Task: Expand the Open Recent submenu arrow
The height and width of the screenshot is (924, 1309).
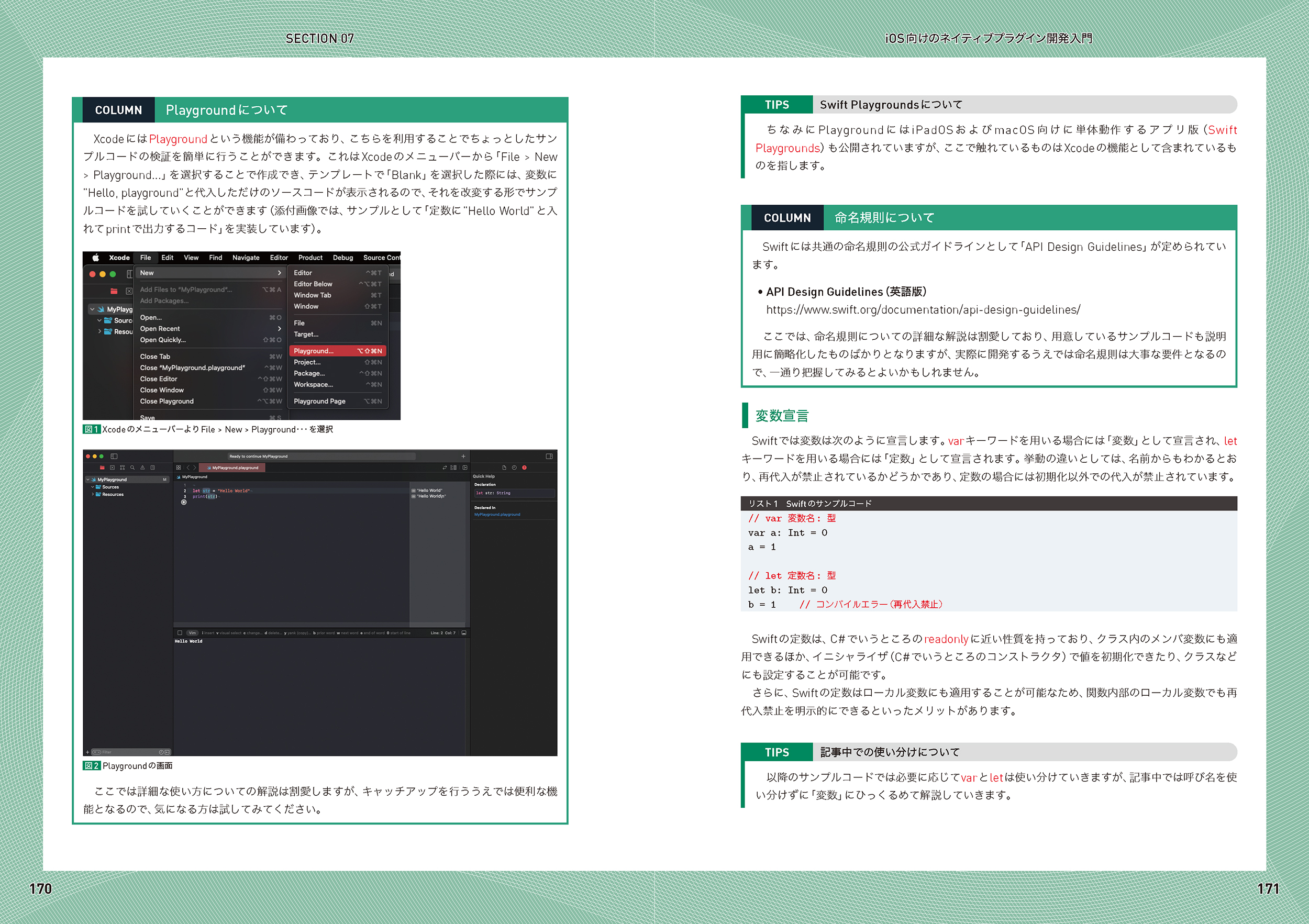Action: (280, 328)
